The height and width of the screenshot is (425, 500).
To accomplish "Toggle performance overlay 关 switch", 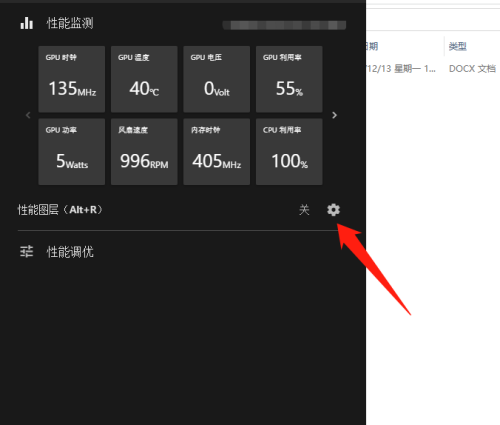I will coord(304,210).
